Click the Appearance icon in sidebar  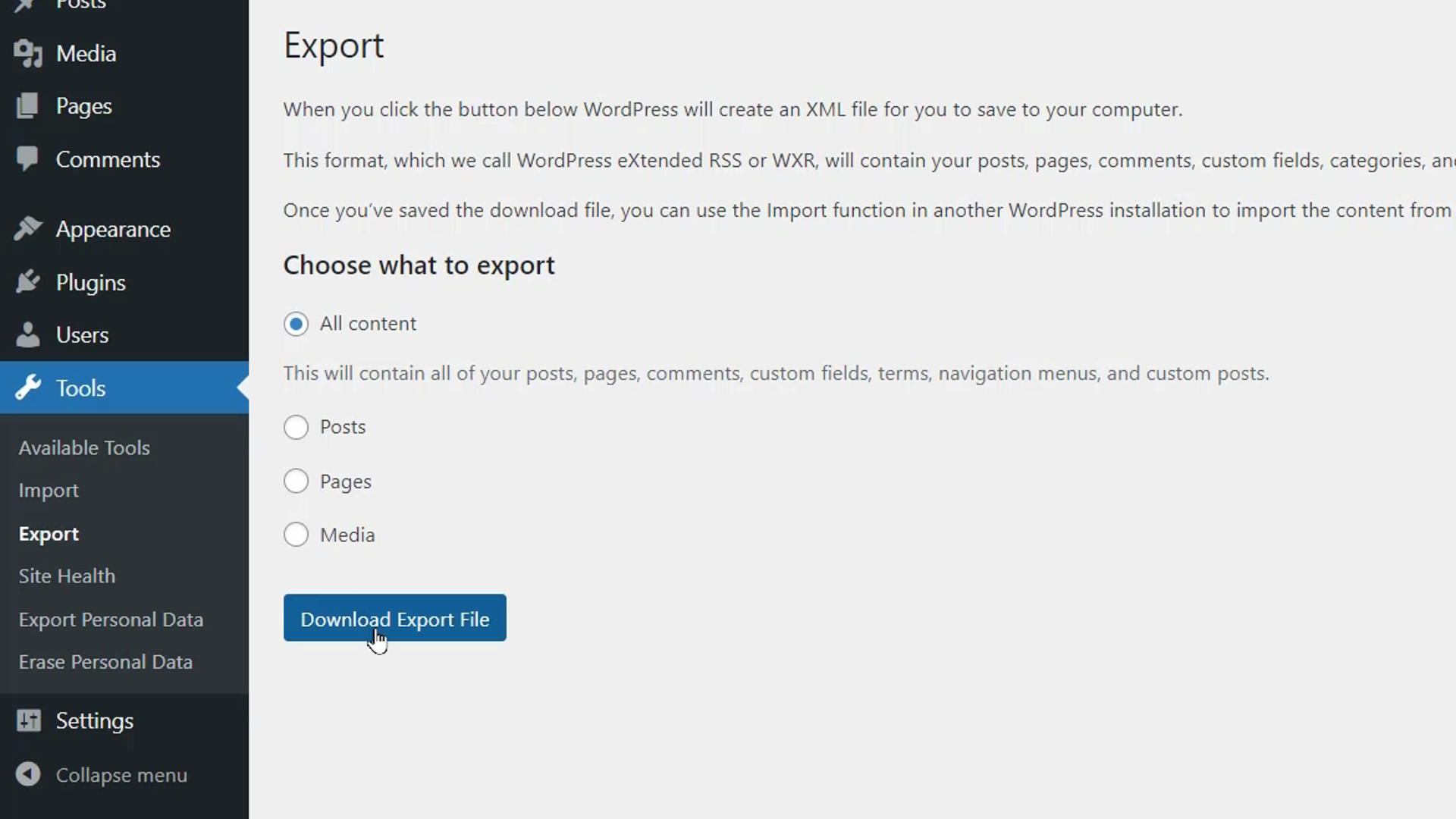(x=29, y=229)
